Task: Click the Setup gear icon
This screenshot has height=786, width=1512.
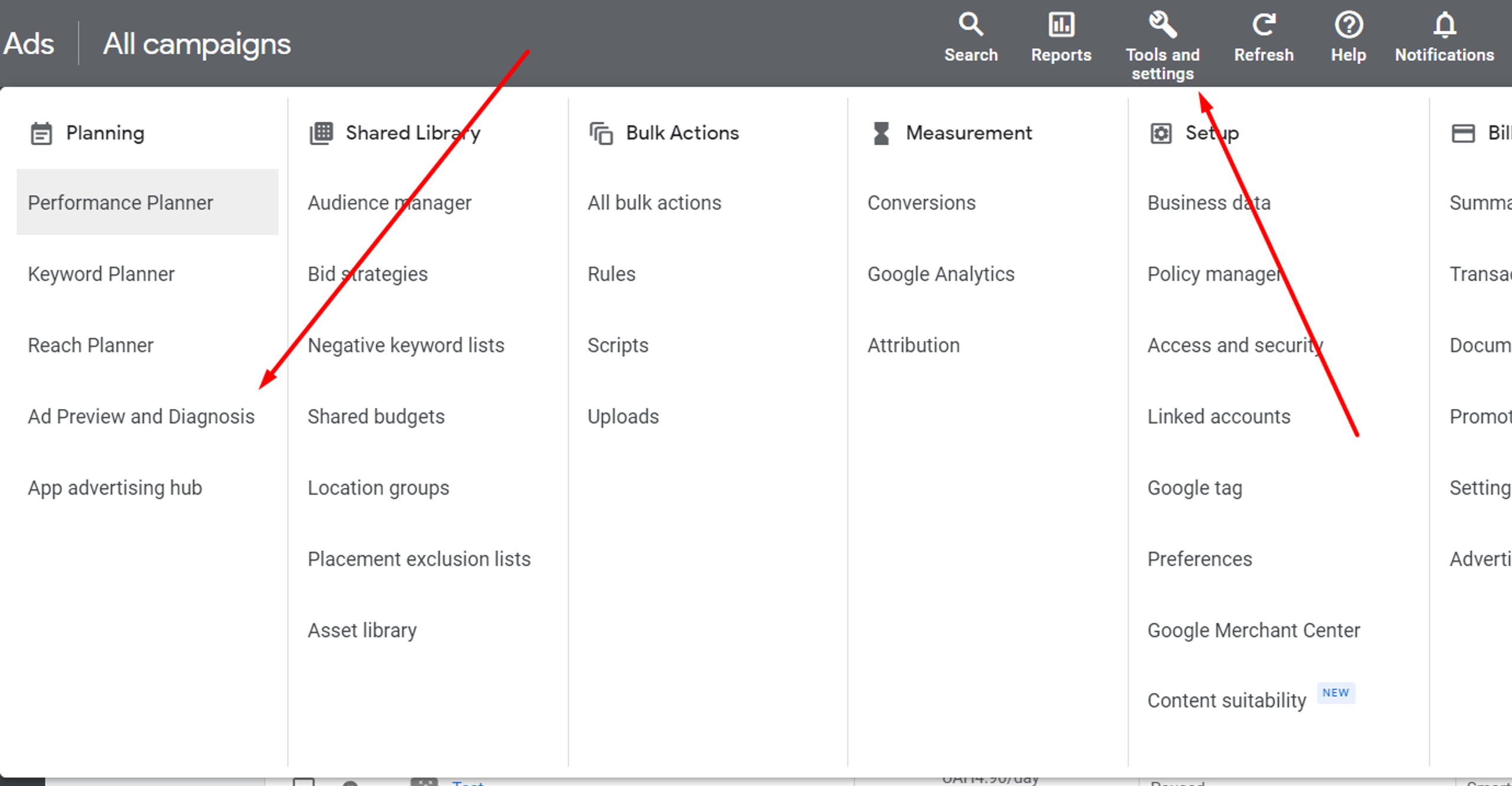Action: point(1161,134)
